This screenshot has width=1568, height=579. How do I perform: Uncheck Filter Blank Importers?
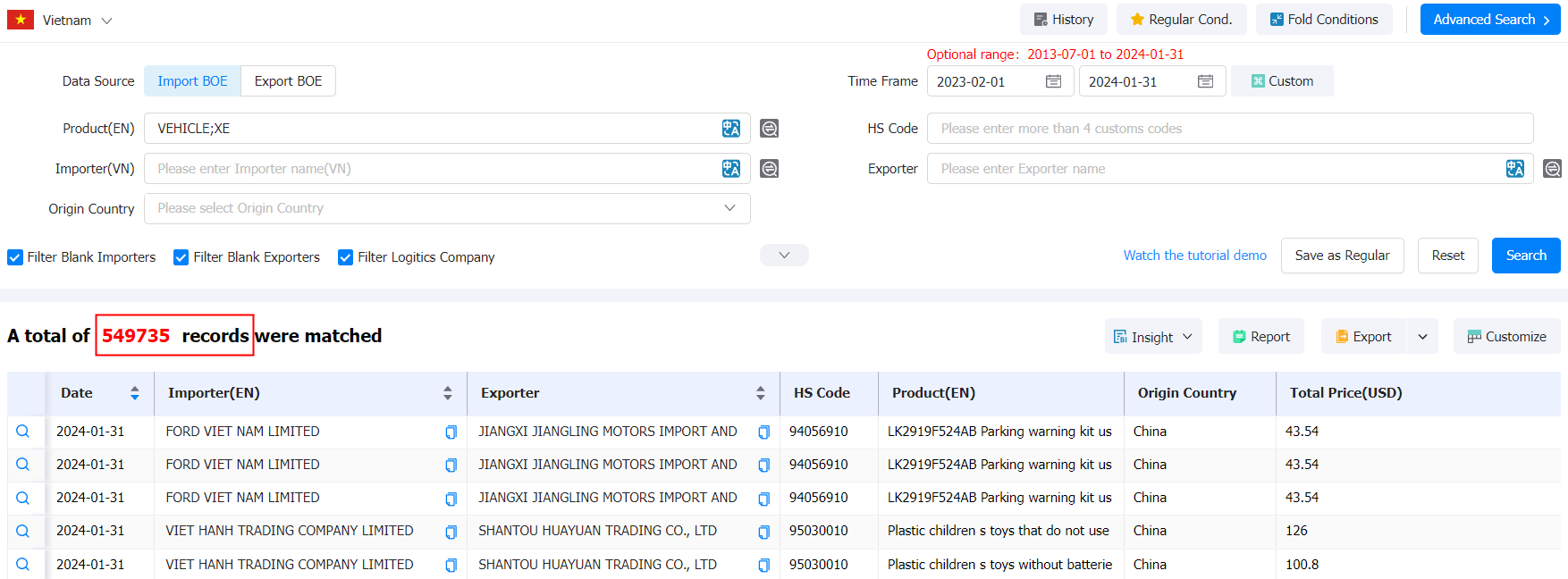point(15,257)
